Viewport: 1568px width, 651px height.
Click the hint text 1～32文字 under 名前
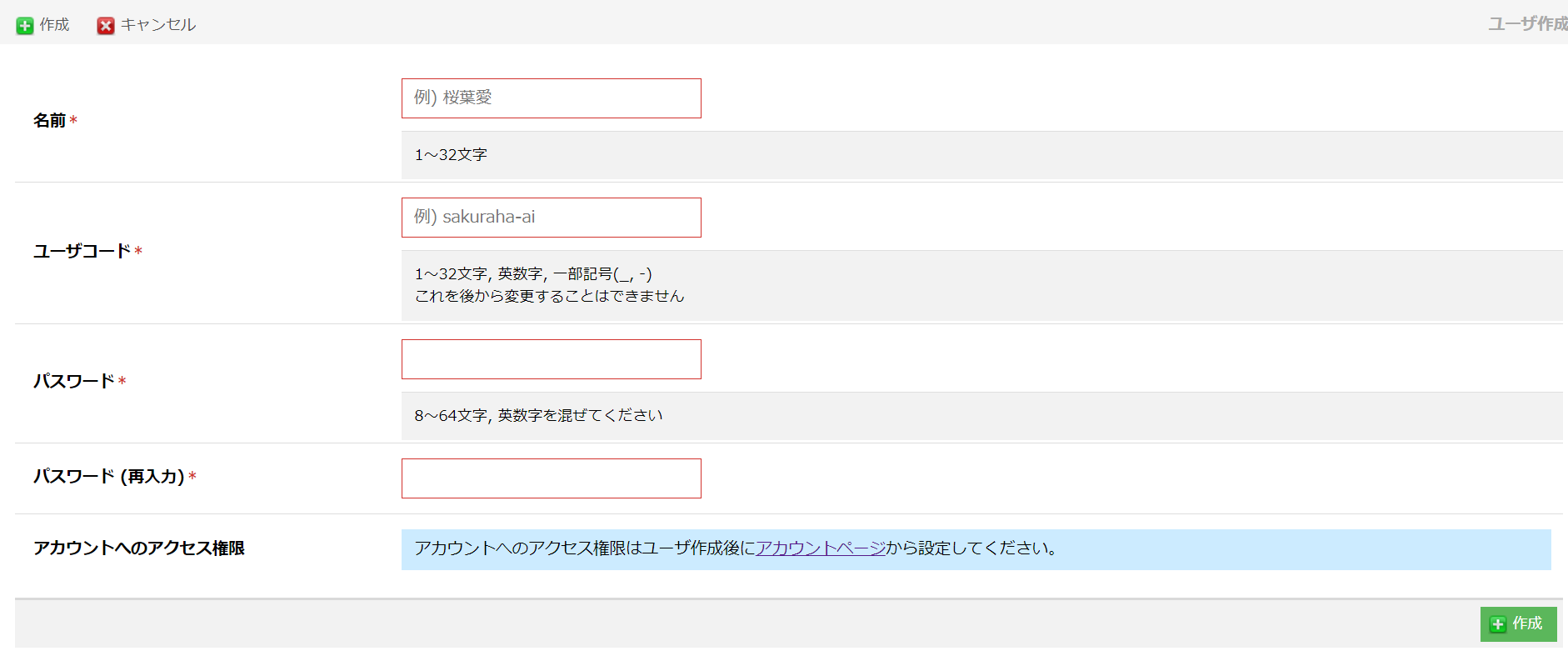[451, 155]
